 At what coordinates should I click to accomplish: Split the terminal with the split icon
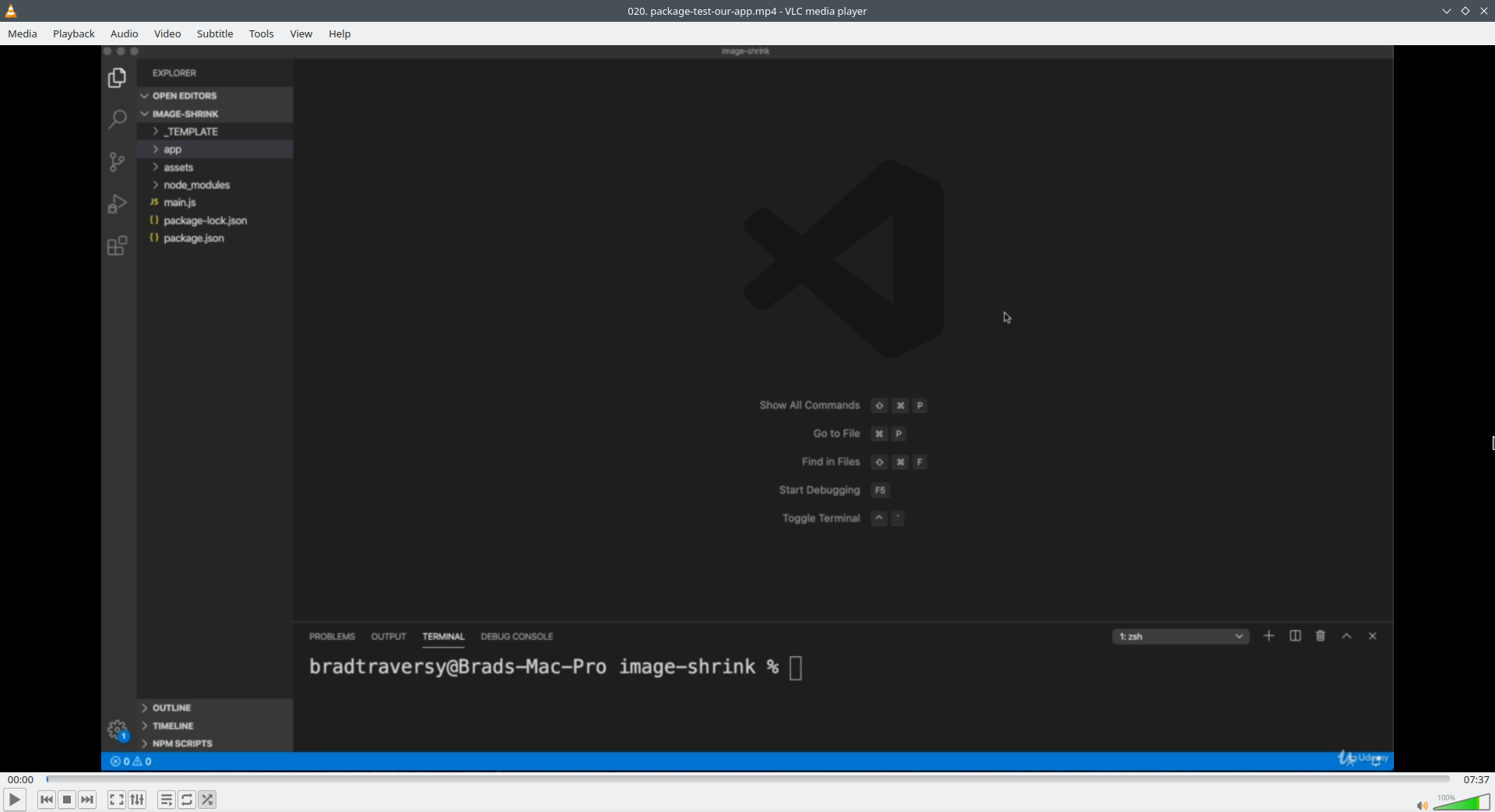pyautogui.click(x=1294, y=636)
